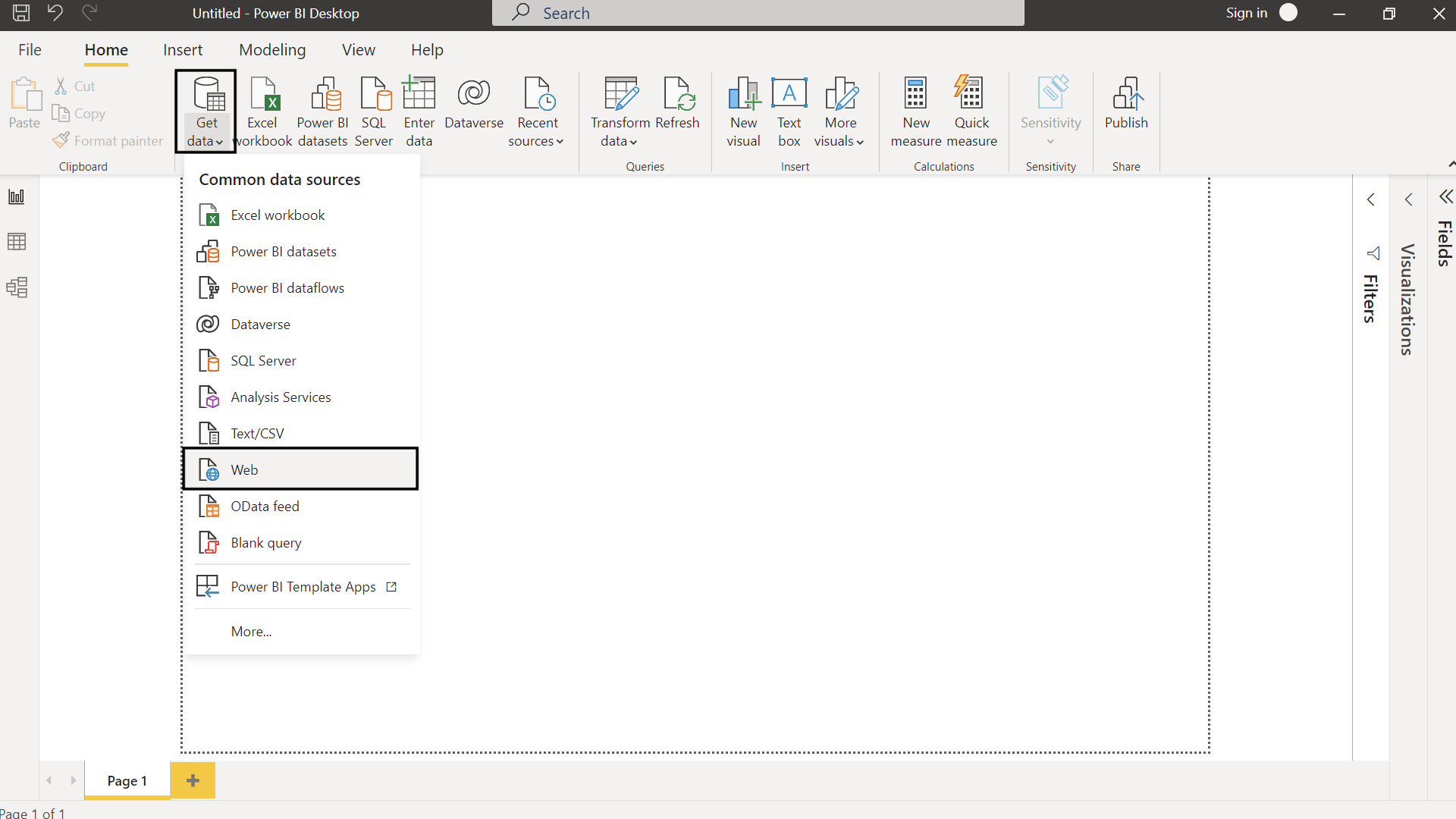Expand the Fields pane double chevron

(1446, 197)
